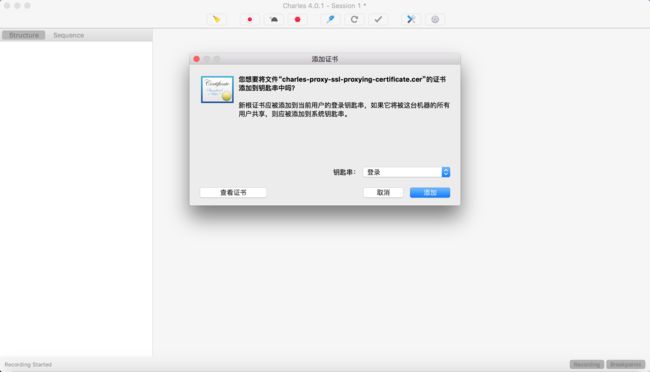Image resolution: width=650 pixels, height=372 pixels.
Task: Click the Recording Started status text
Action: [28, 365]
